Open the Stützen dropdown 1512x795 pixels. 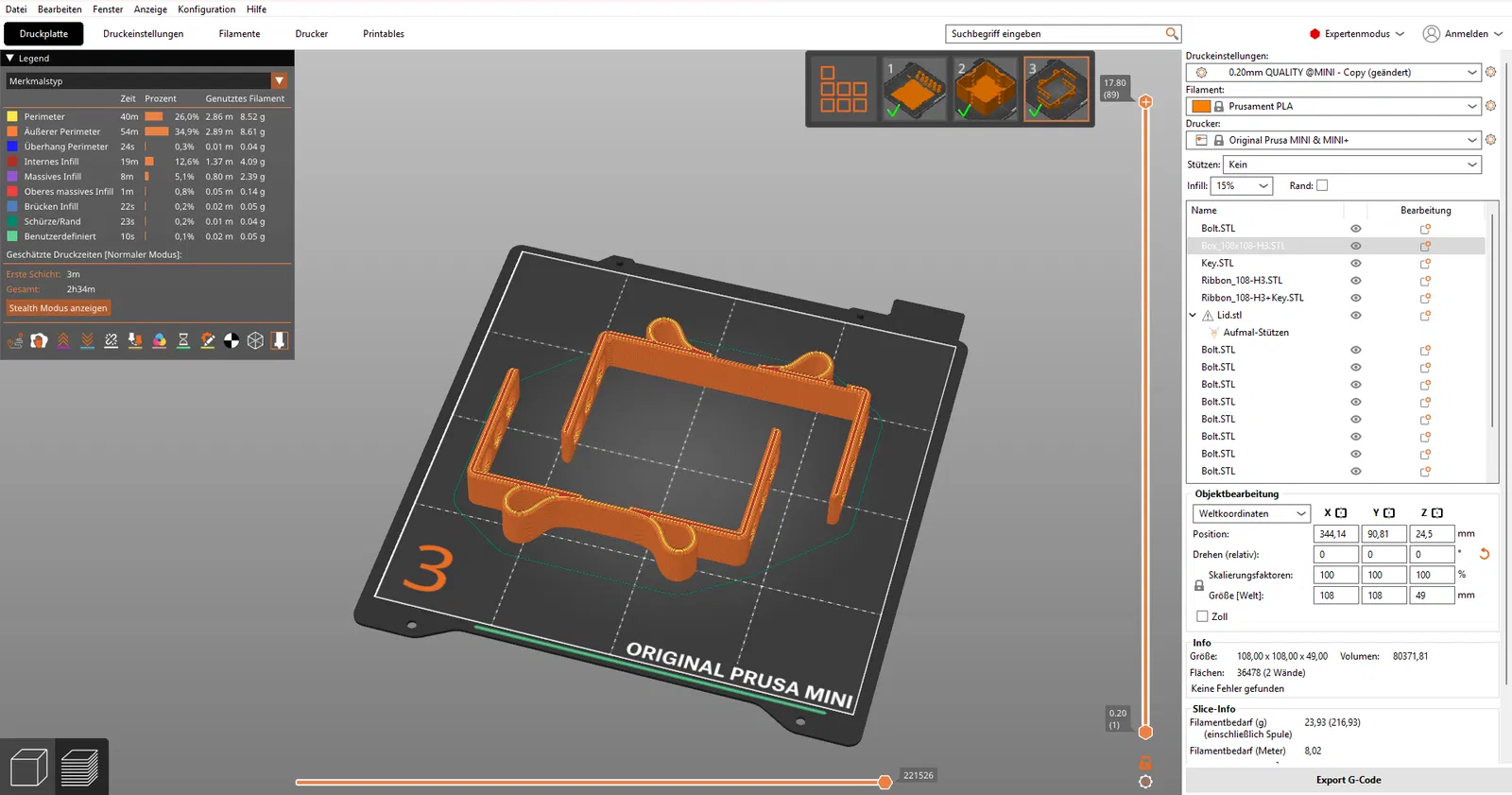(1352, 164)
